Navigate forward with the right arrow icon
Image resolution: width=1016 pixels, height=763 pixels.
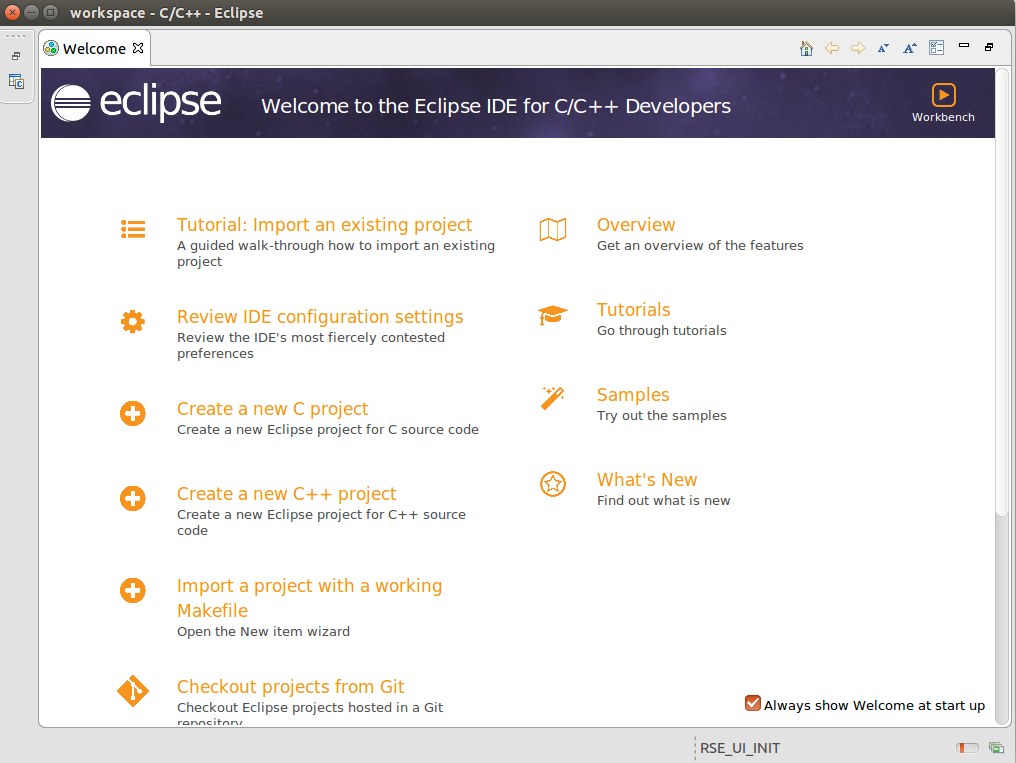[858, 48]
